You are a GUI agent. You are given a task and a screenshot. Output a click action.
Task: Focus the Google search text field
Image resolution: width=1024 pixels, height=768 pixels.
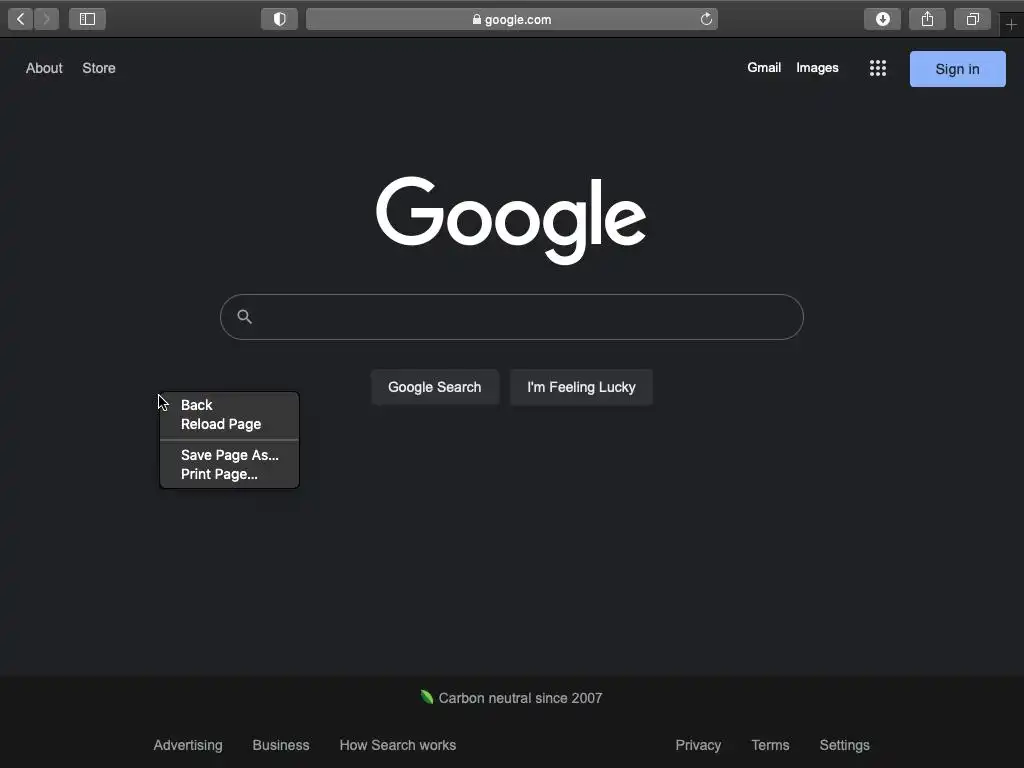(x=512, y=317)
